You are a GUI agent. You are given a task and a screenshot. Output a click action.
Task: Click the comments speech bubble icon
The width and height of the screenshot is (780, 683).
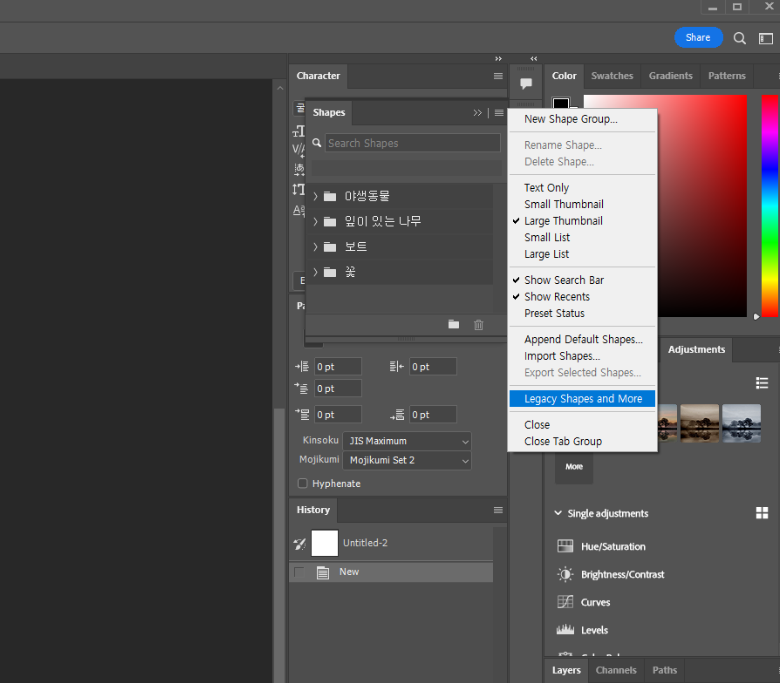526,83
